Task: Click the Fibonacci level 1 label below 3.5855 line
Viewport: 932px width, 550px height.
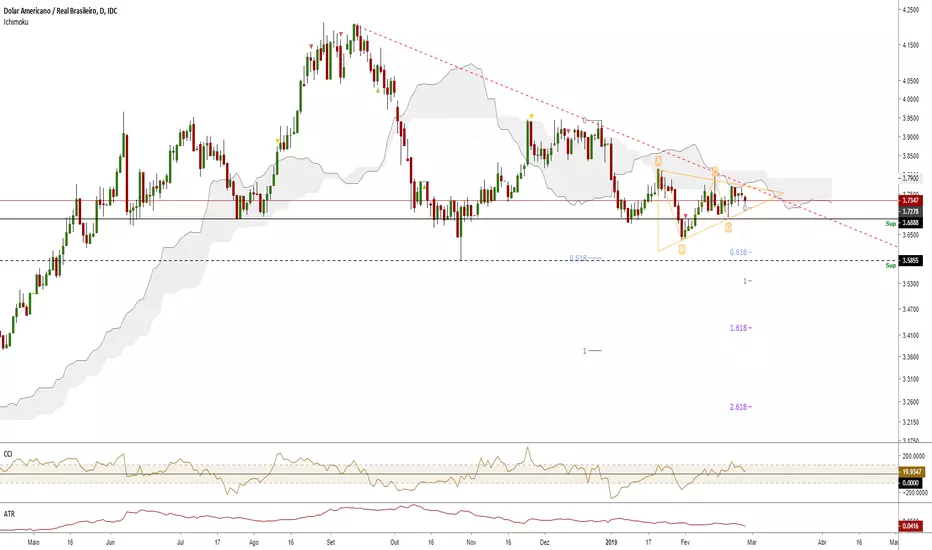Action: coord(745,281)
